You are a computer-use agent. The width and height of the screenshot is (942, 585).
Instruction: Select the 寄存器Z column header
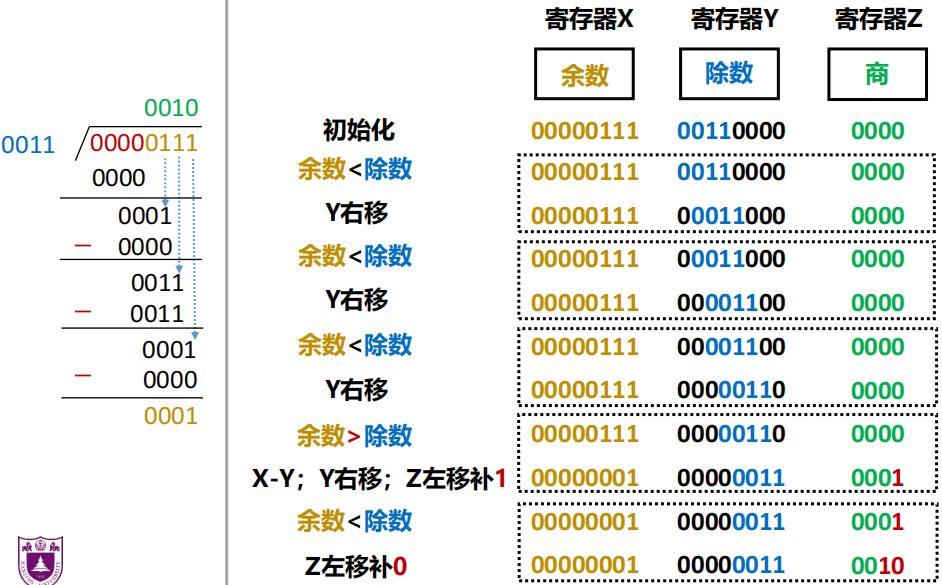click(x=878, y=20)
